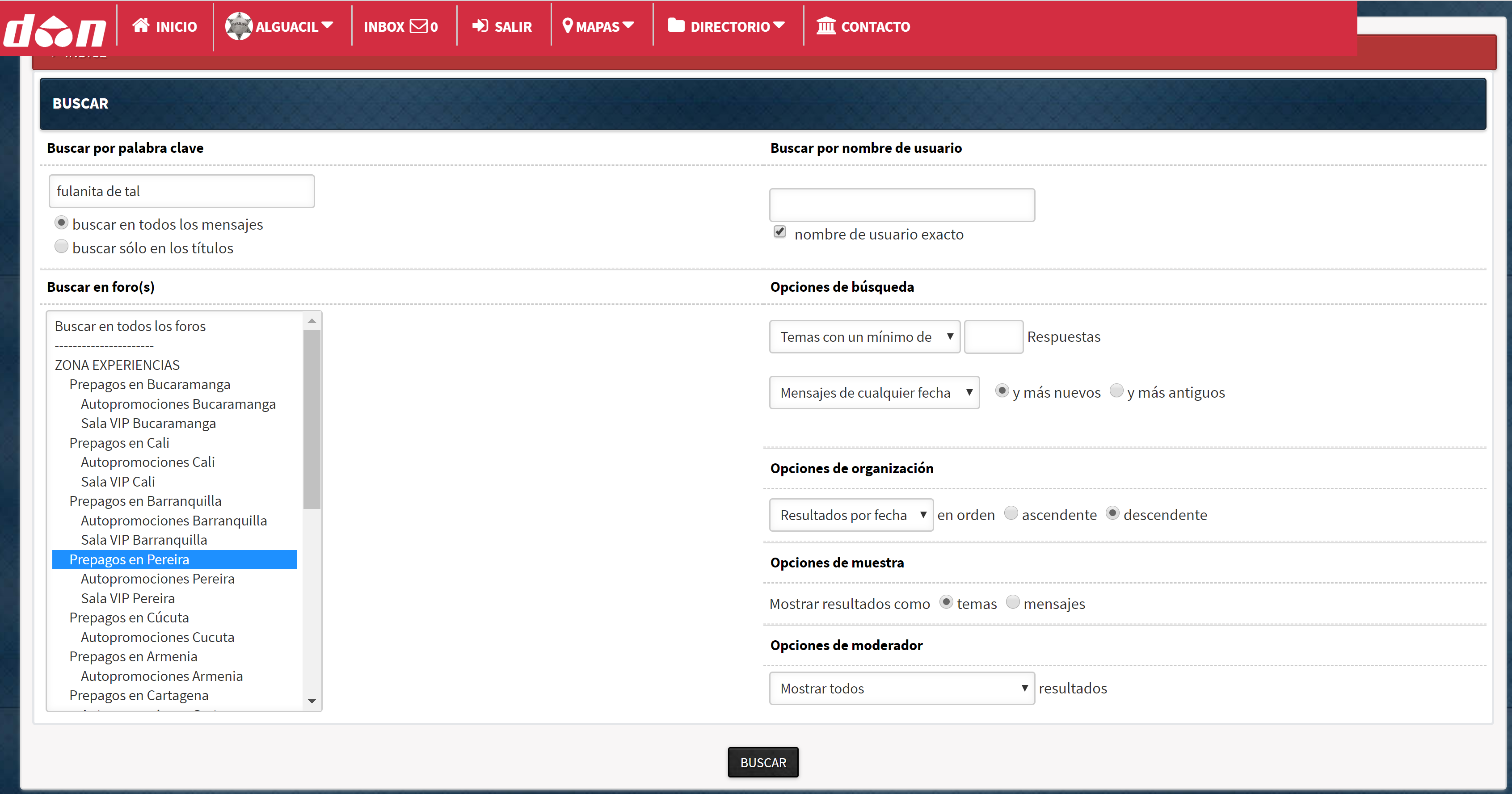Click the SALIR sign-out arrow icon

pyautogui.click(x=480, y=26)
